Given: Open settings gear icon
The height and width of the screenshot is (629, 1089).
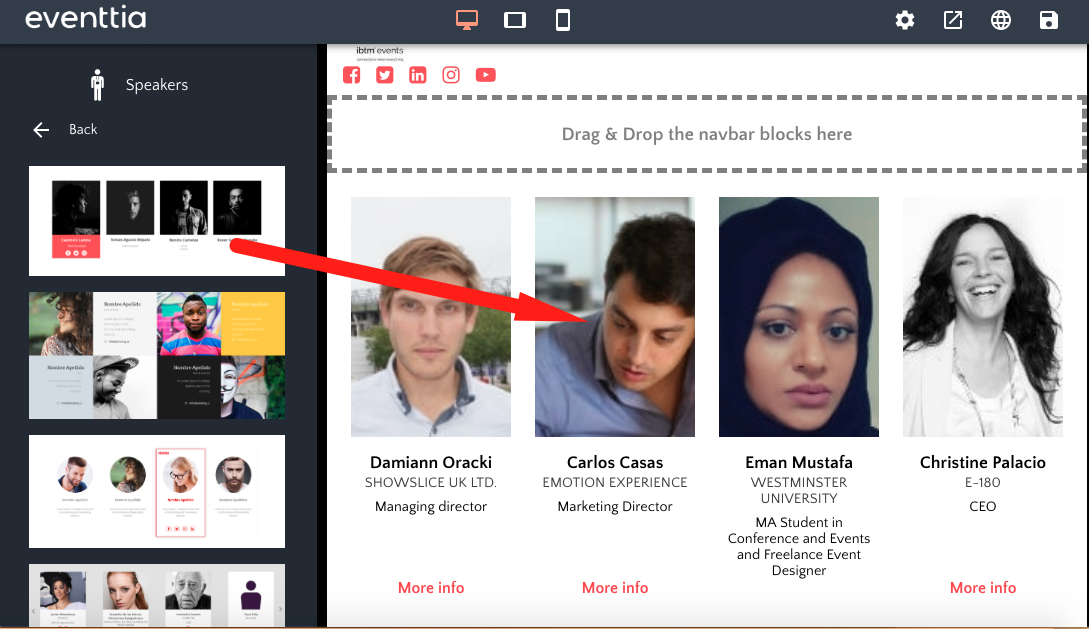Looking at the screenshot, I should (905, 20).
